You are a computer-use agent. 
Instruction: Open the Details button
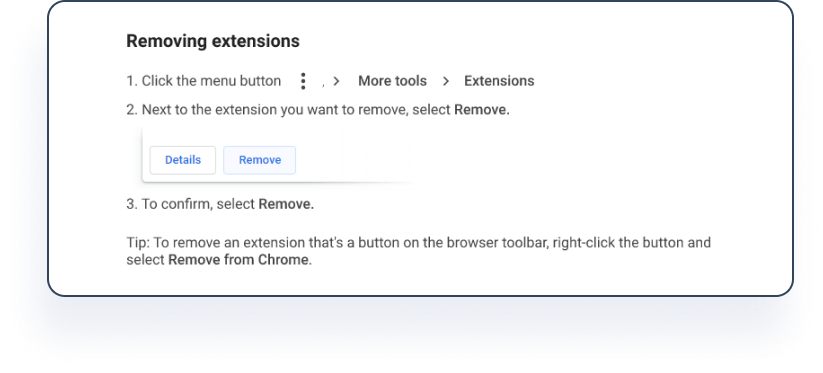point(183,160)
